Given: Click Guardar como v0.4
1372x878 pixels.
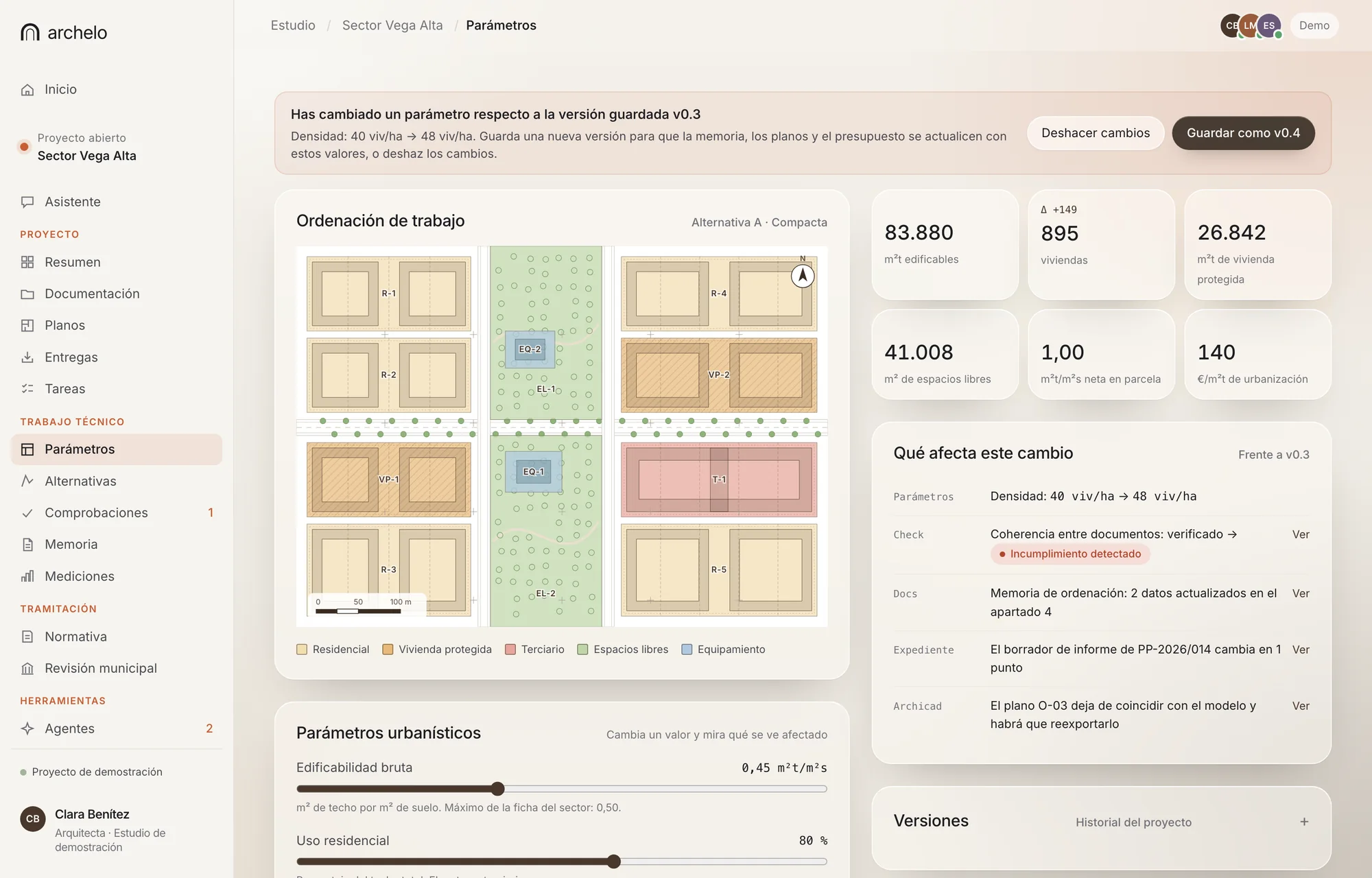Looking at the screenshot, I should tap(1243, 133).
